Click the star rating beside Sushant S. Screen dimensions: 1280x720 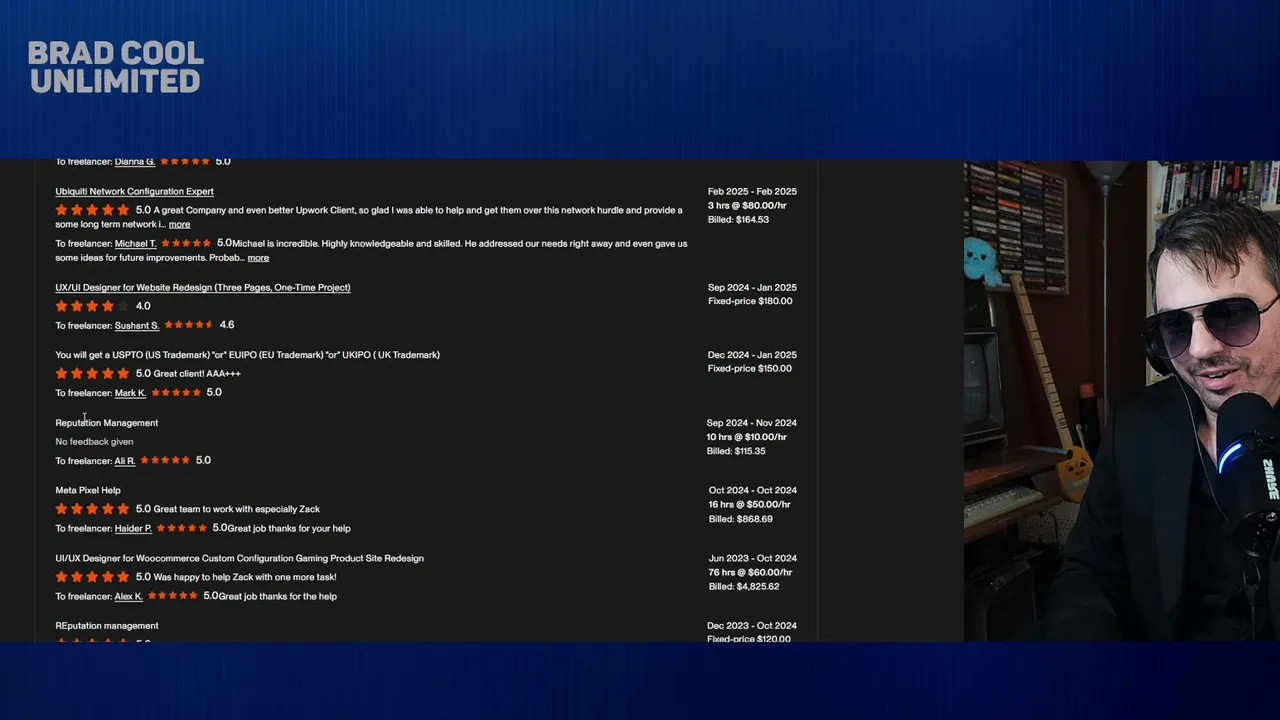[189, 325]
